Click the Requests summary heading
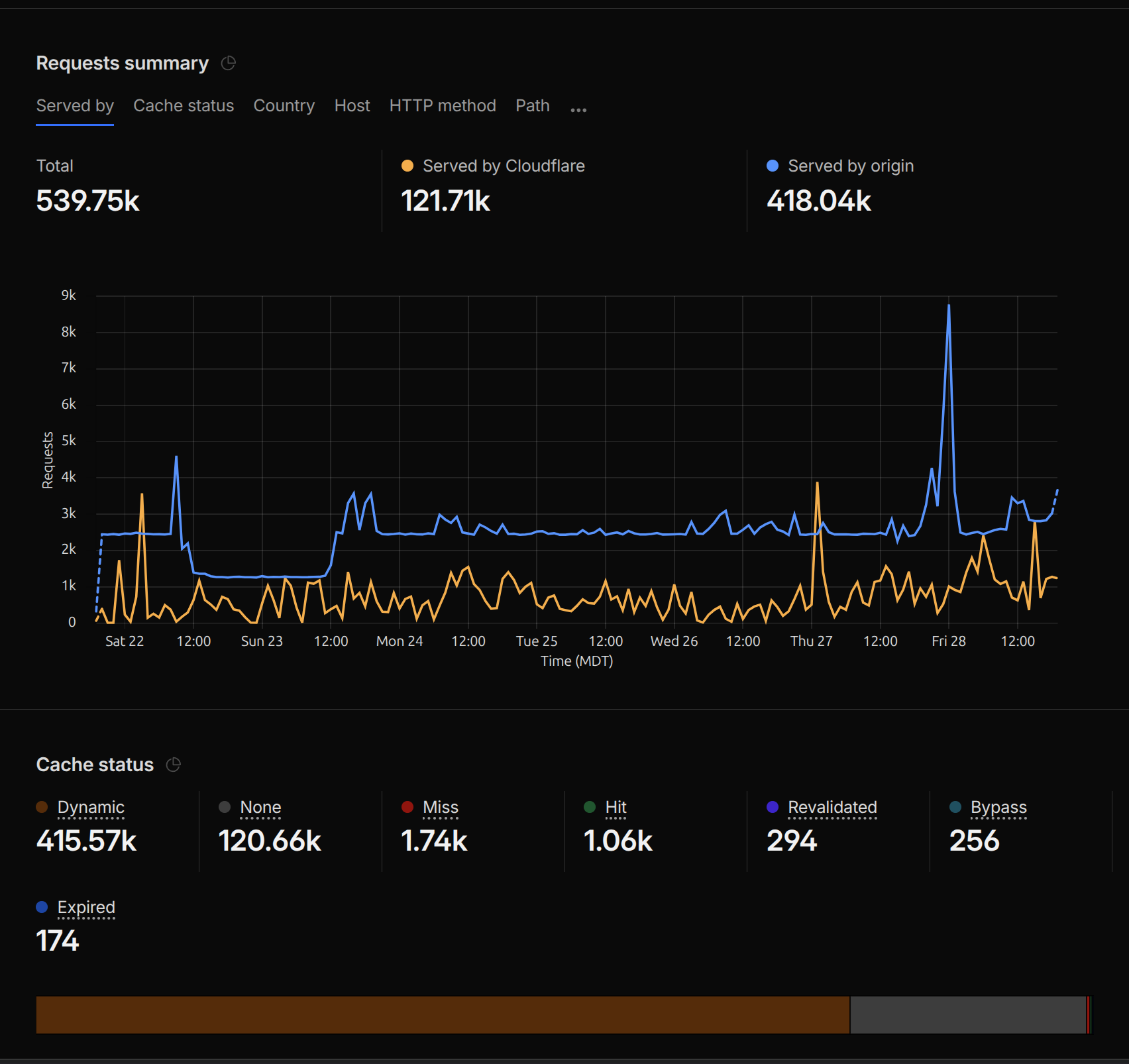This screenshot has height=1064, width=1129. point(123,63)
